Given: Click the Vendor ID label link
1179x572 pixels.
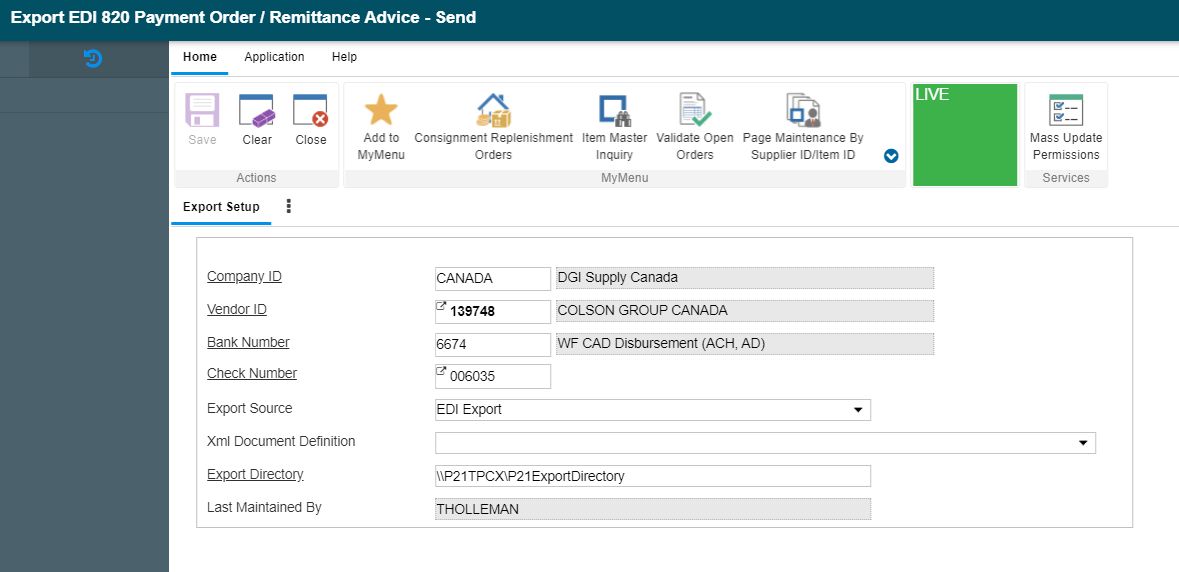Looking at the screenshot, I should point(237,310).
